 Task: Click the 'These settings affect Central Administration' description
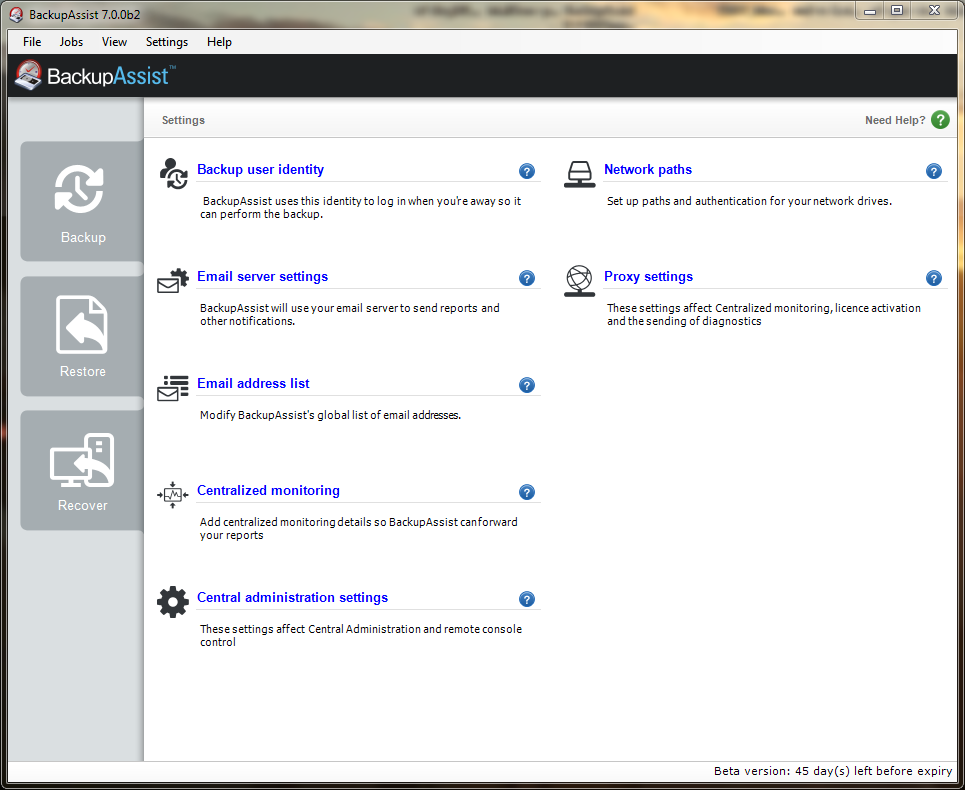361,636
